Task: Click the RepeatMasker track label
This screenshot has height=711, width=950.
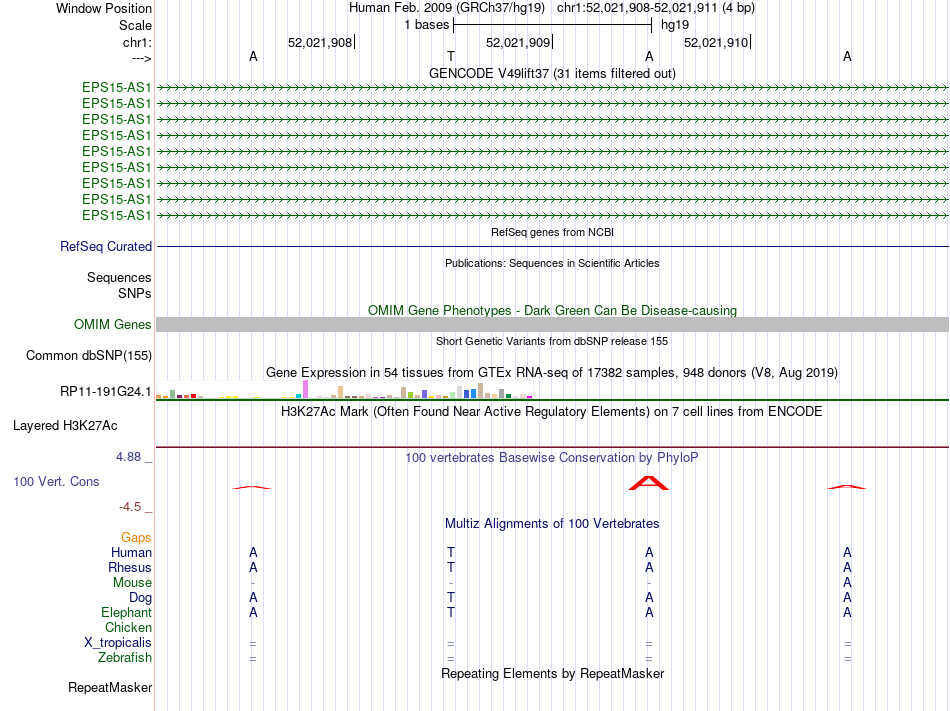Action: click(x=110, y=687)
